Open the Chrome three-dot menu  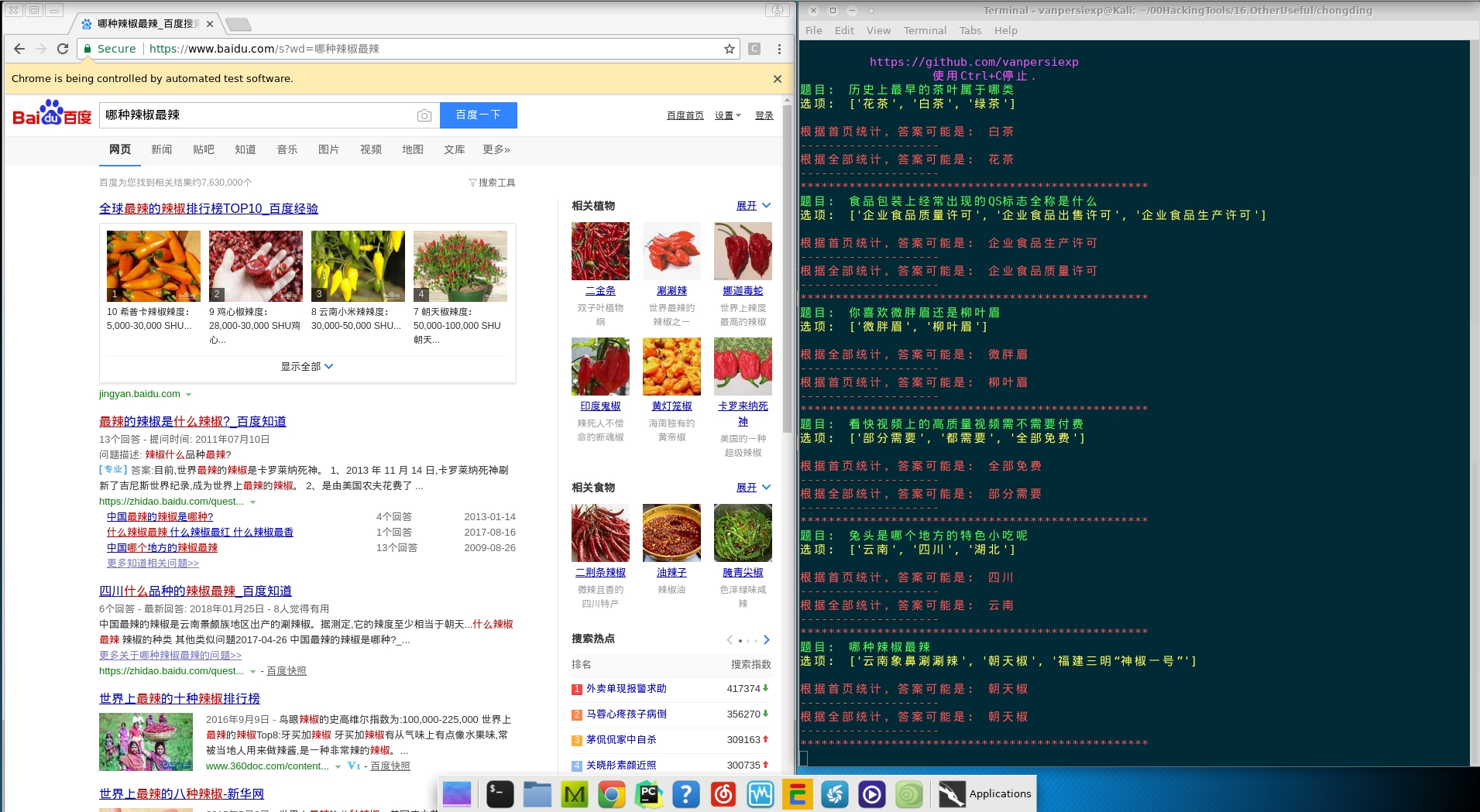pyautogui.click(x=779, y=49)
